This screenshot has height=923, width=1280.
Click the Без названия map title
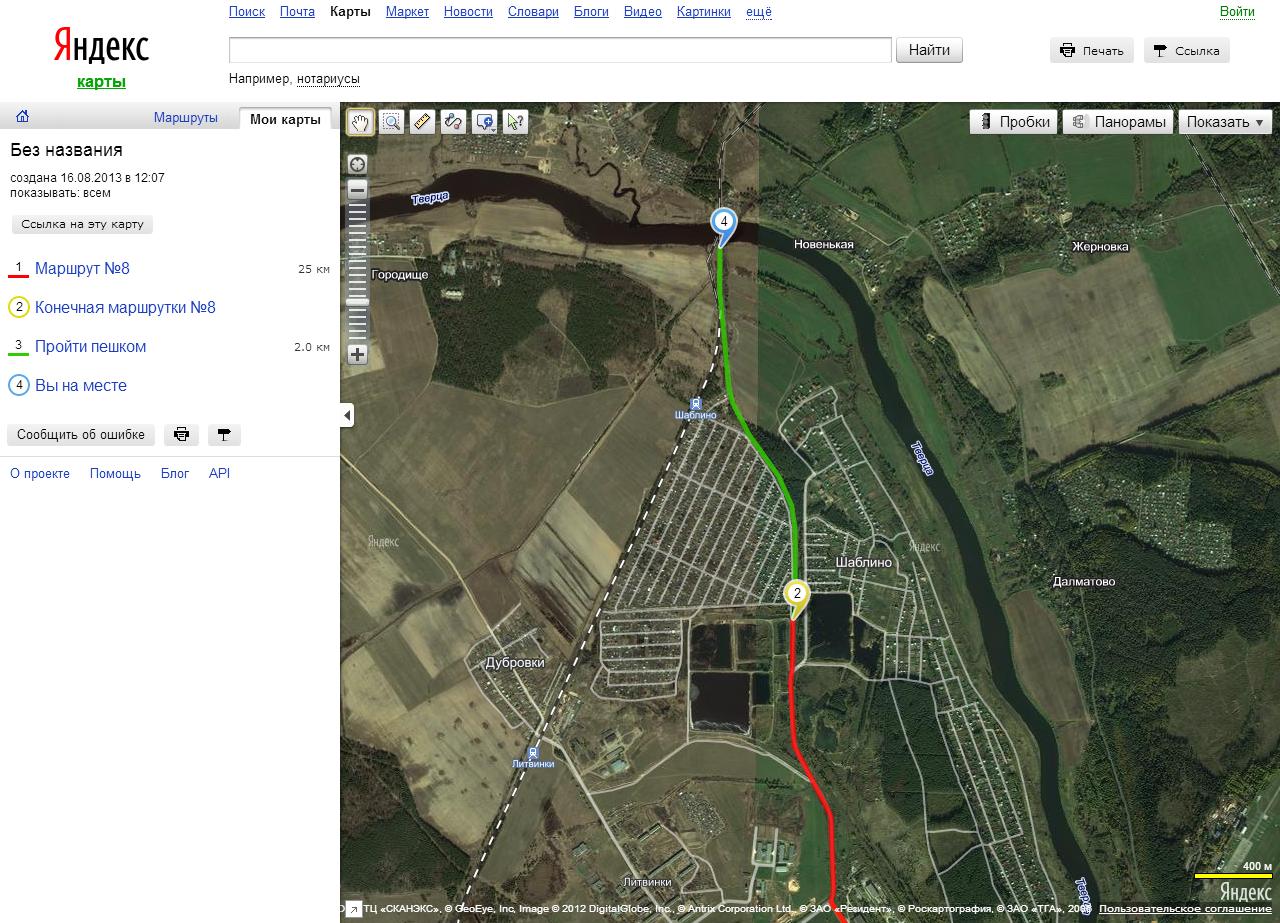pos(66,150)
